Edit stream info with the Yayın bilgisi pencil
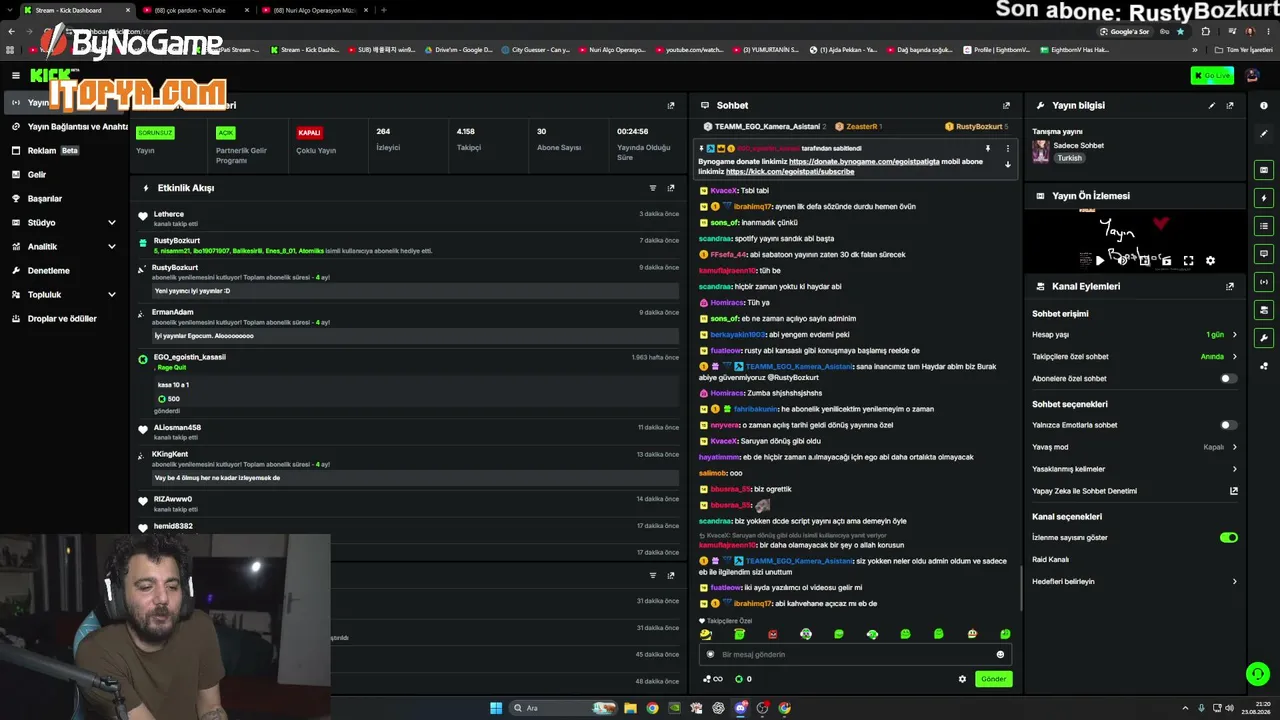 (1212, 105)
